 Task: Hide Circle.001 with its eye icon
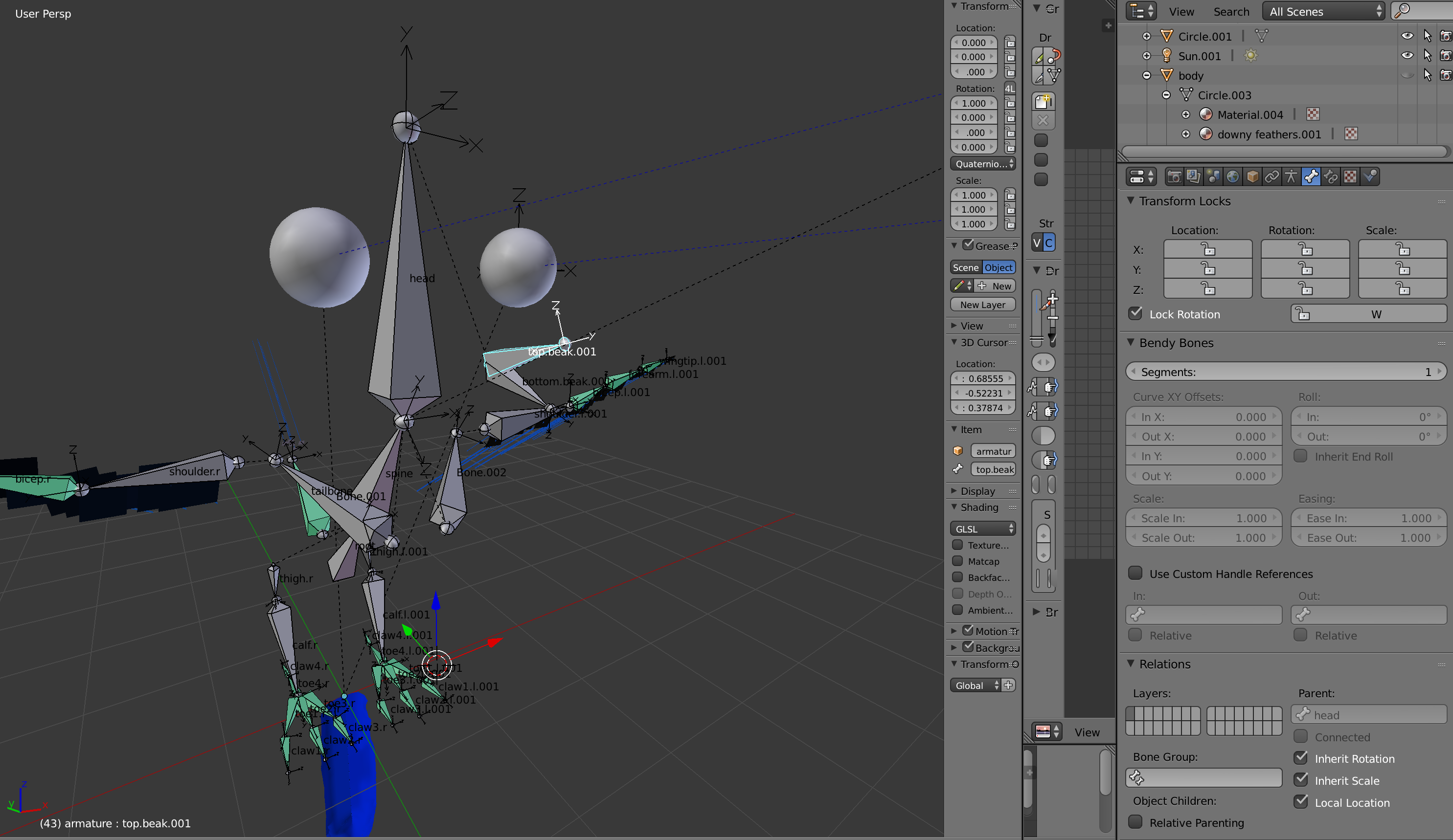pyautogui.click(x=1408, y=36)
